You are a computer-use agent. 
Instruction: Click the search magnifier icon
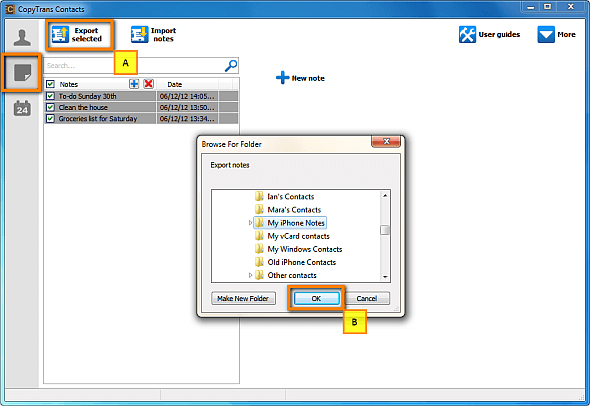click(x=231, y=65)
